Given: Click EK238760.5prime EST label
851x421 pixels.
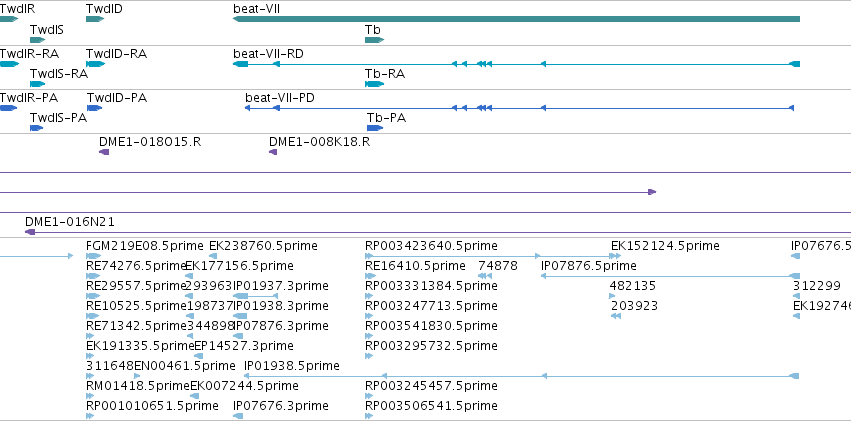Looking at the screenshot, I should [x=263, y=246].
